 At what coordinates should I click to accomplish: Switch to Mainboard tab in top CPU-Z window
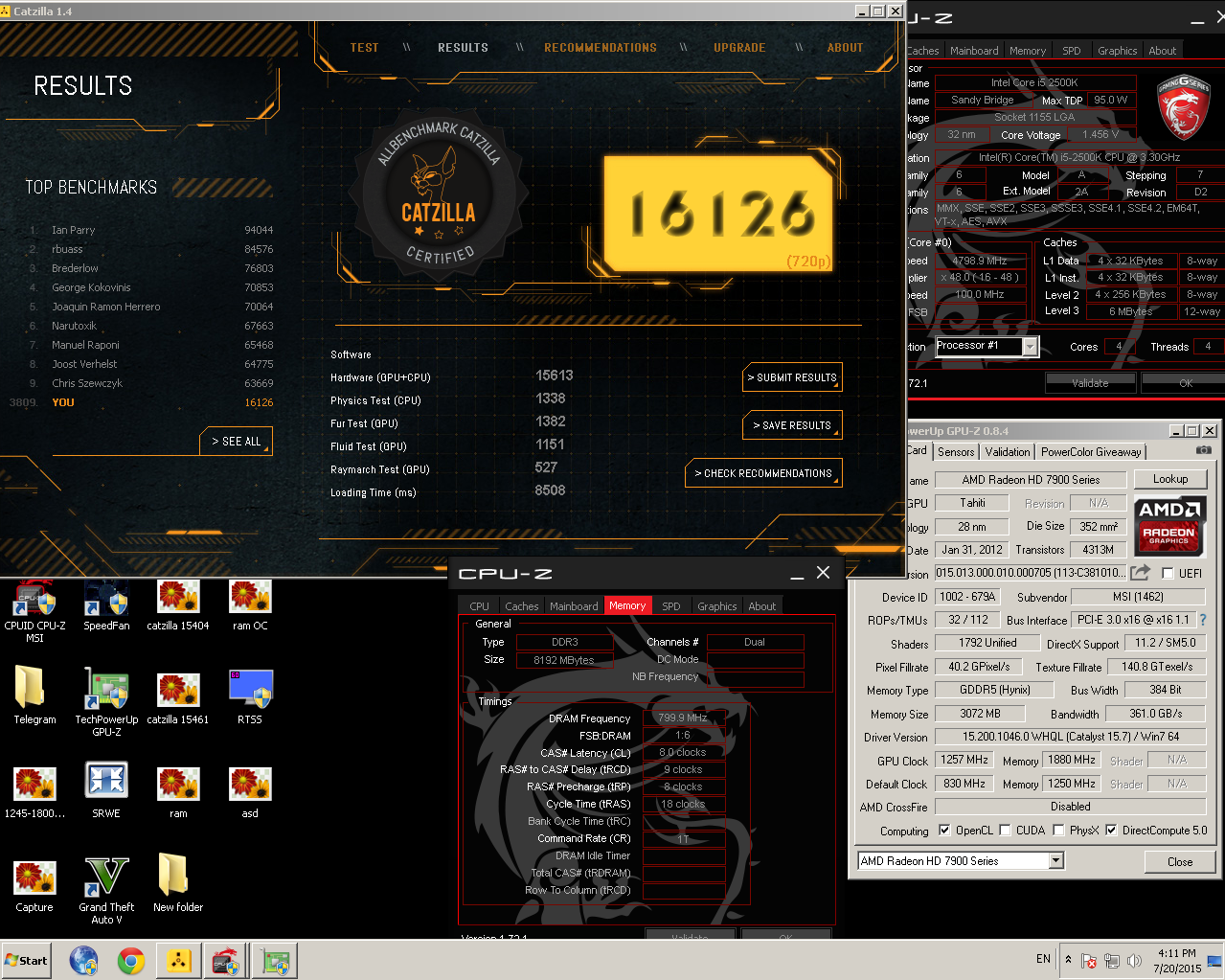[x=974, y=51]
